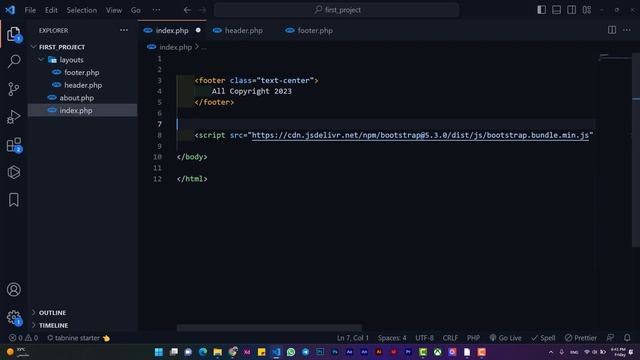The image size is (640, 360).
Task: Toggle the Spell checker status item
Action: [x=543, y=338]
